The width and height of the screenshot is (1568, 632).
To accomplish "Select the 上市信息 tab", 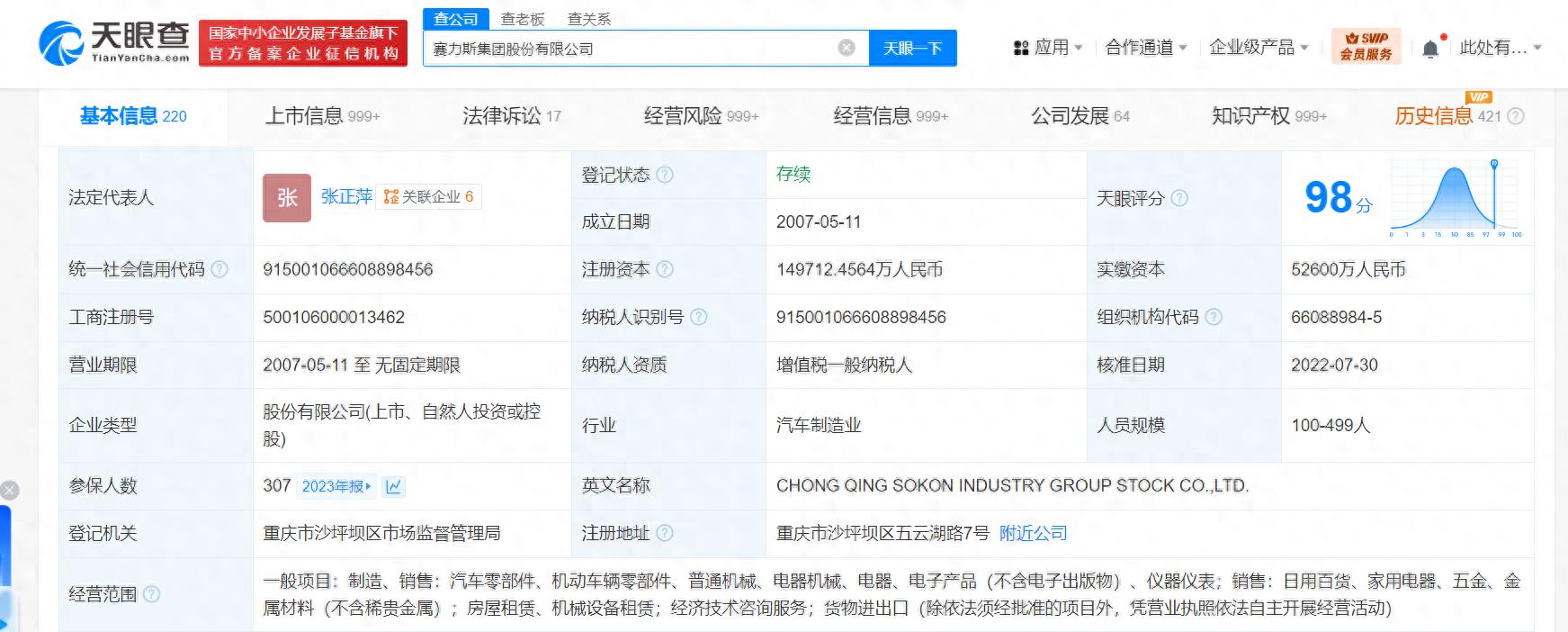I will point(322,116).
